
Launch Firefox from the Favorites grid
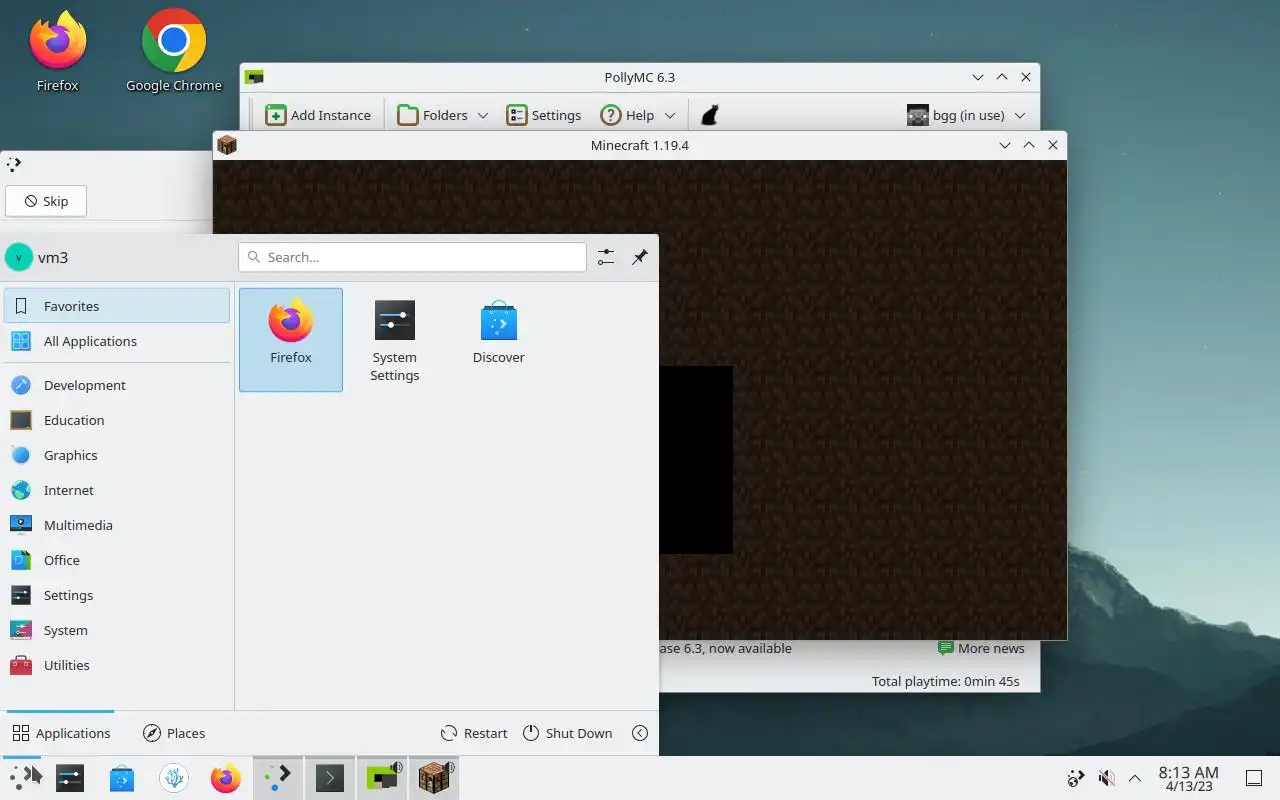[291, 340]
